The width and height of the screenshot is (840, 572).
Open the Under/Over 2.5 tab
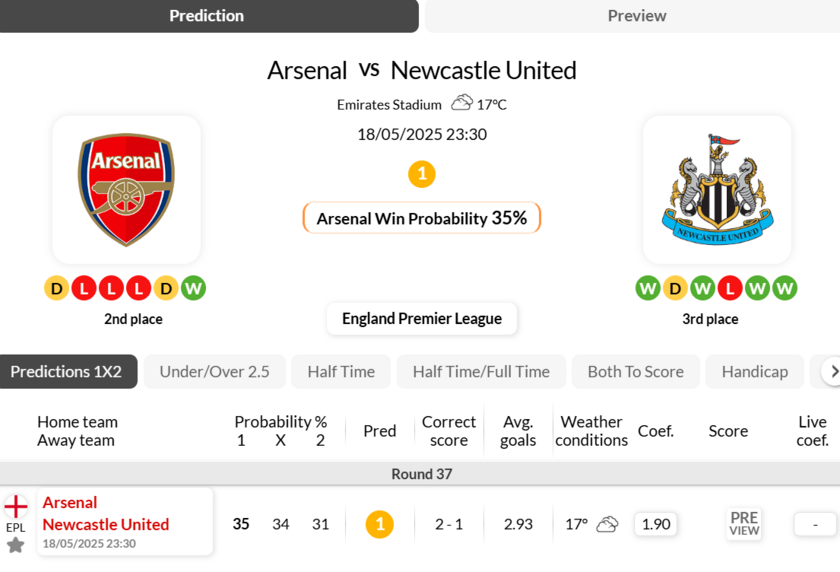click(x=215, y=372)
